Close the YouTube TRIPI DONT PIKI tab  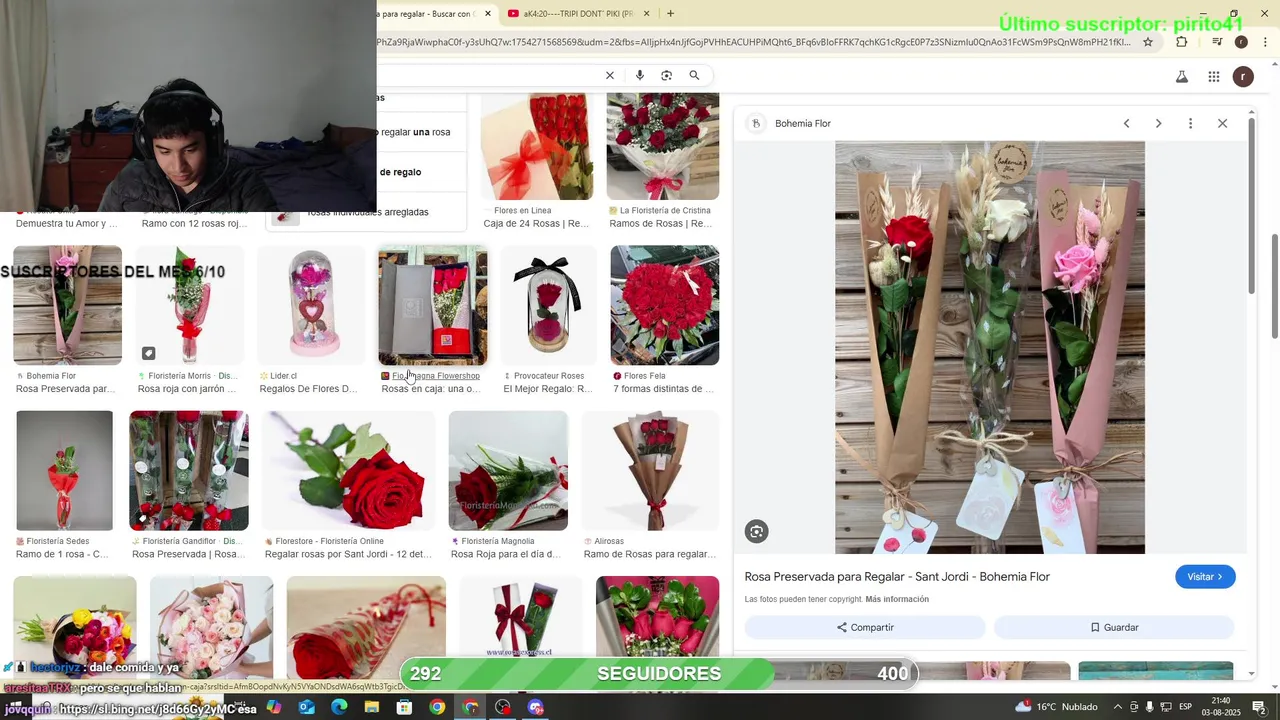click(x=646, y=14)
